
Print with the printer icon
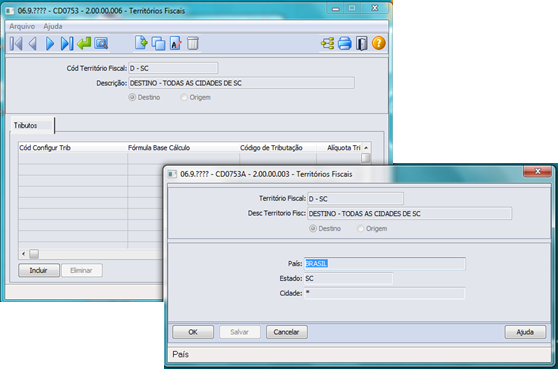click(x=344, y=43)
